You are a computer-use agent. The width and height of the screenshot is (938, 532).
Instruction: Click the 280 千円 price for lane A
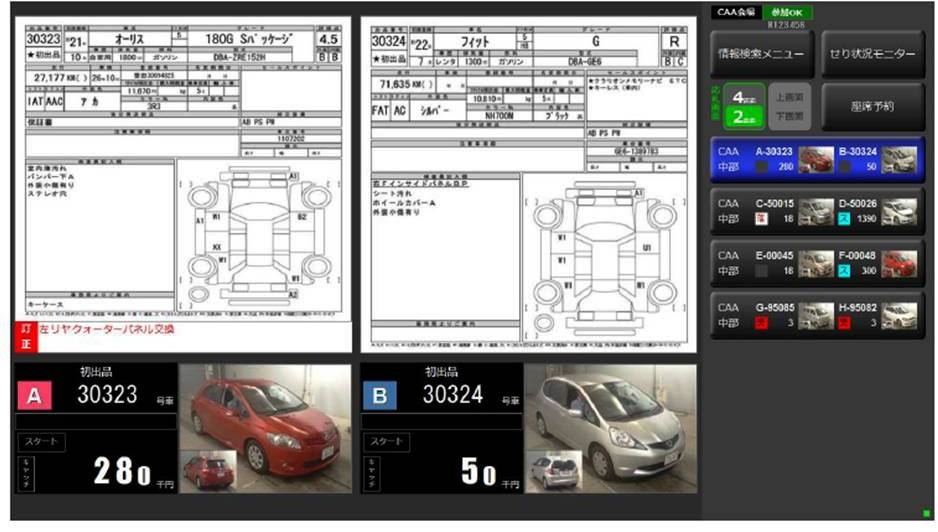pos(133,472)
